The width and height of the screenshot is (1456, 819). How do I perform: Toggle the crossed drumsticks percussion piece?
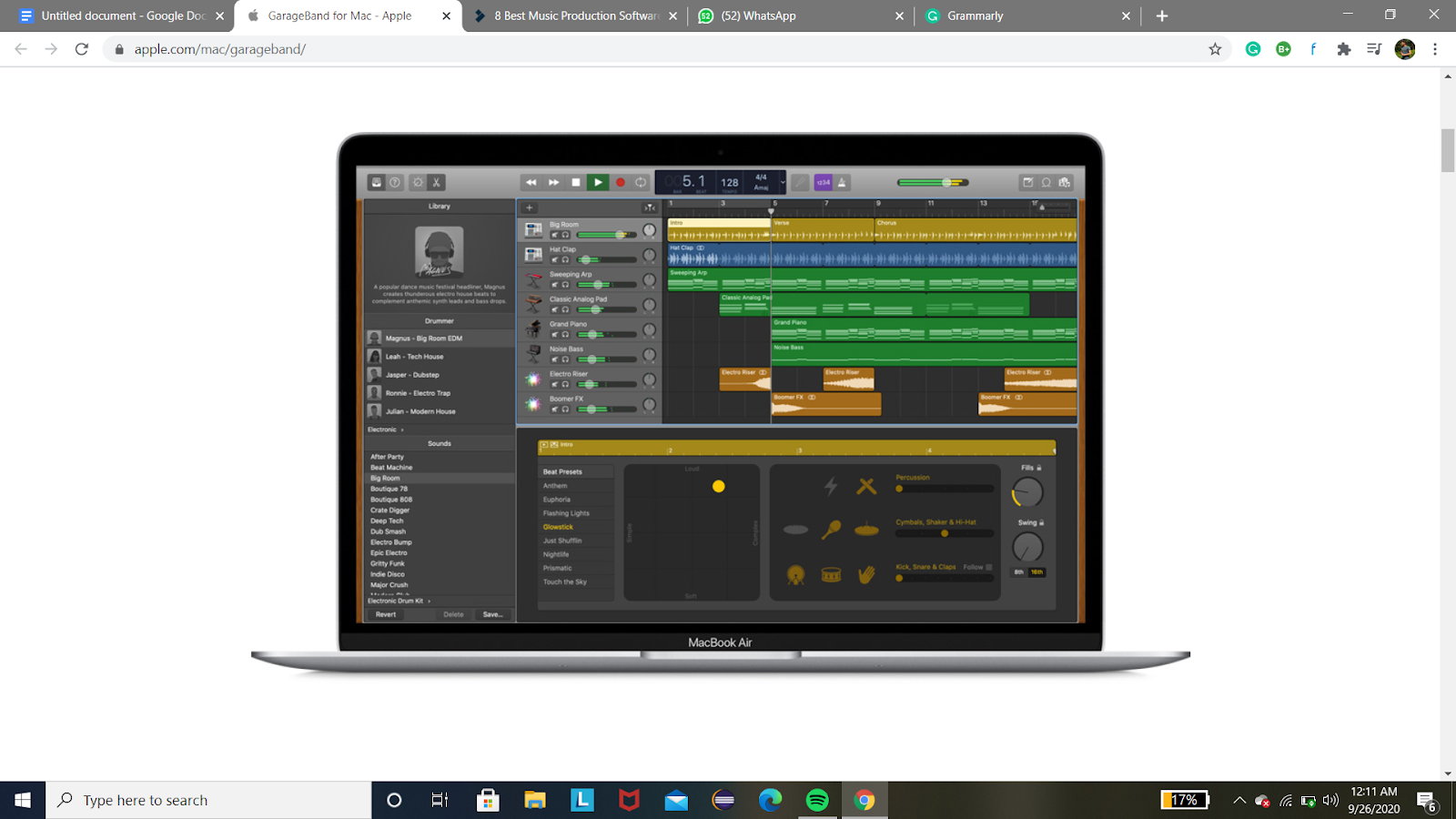[866, 487]
